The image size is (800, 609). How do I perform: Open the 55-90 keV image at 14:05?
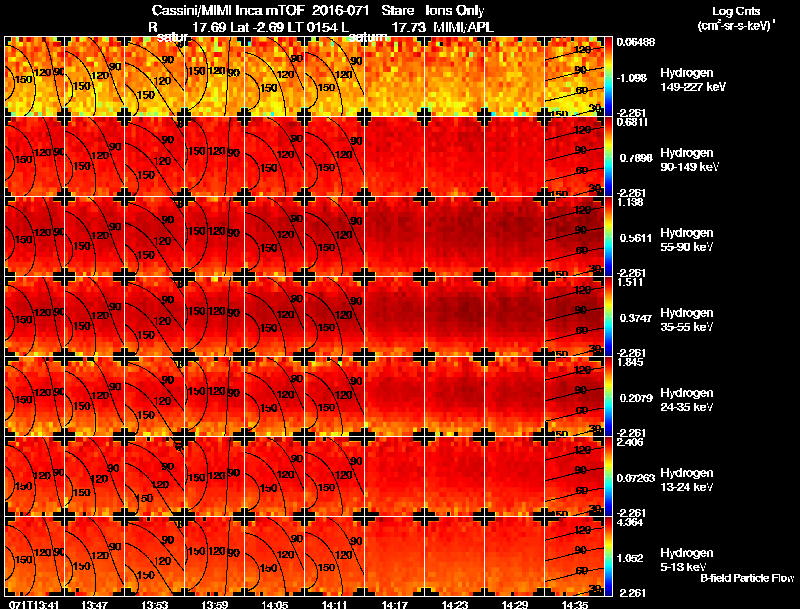coord(274,237)
